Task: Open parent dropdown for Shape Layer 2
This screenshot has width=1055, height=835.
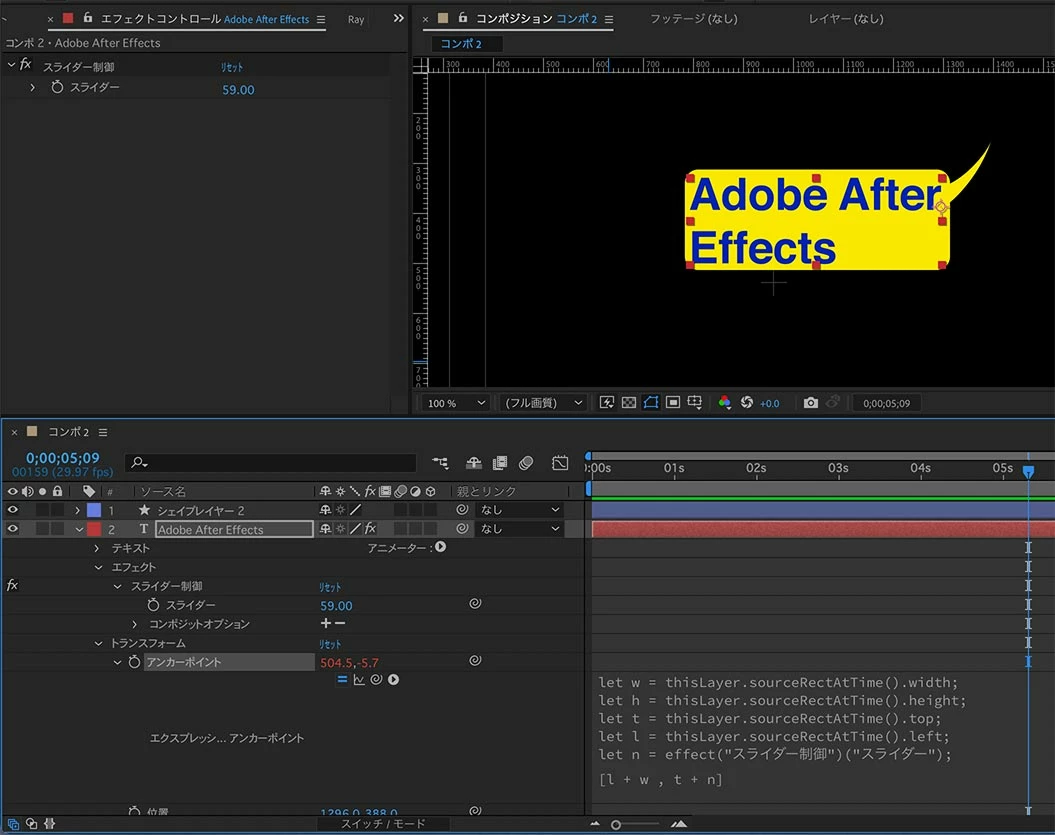Action: point(519,510)
